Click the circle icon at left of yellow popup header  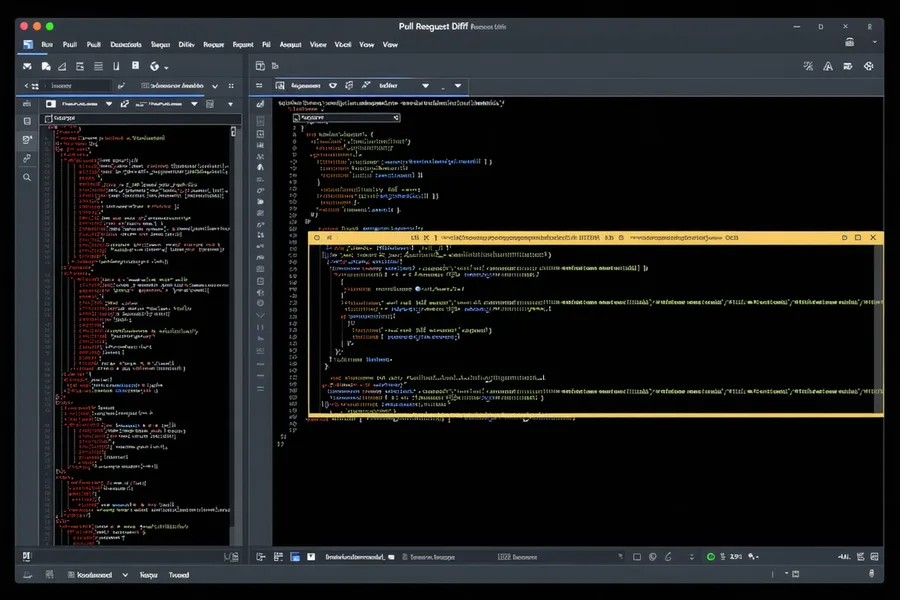click(317, 238)
